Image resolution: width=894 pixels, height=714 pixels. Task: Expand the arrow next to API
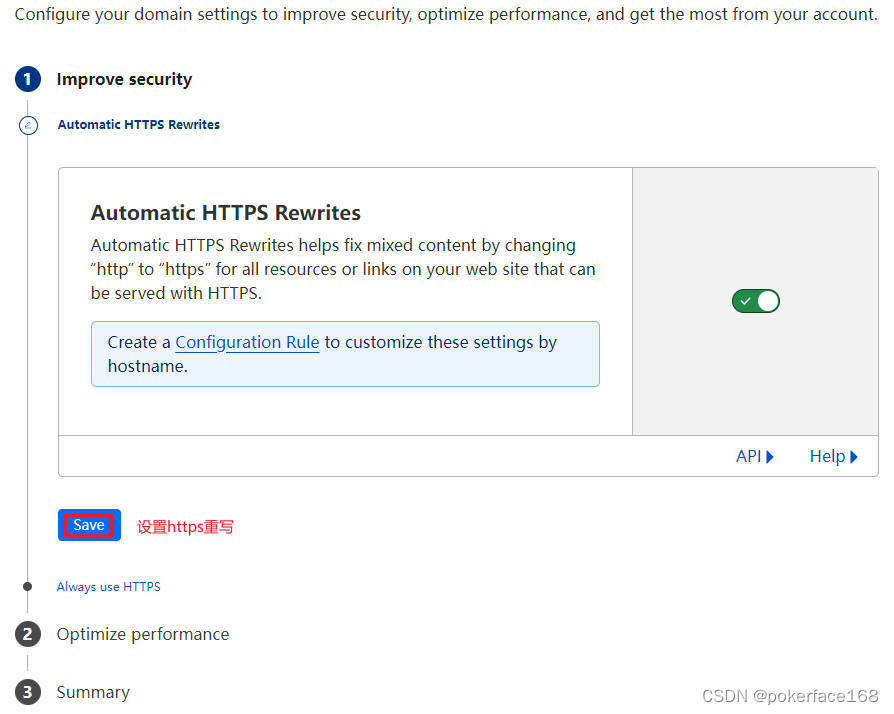[770, 457]
